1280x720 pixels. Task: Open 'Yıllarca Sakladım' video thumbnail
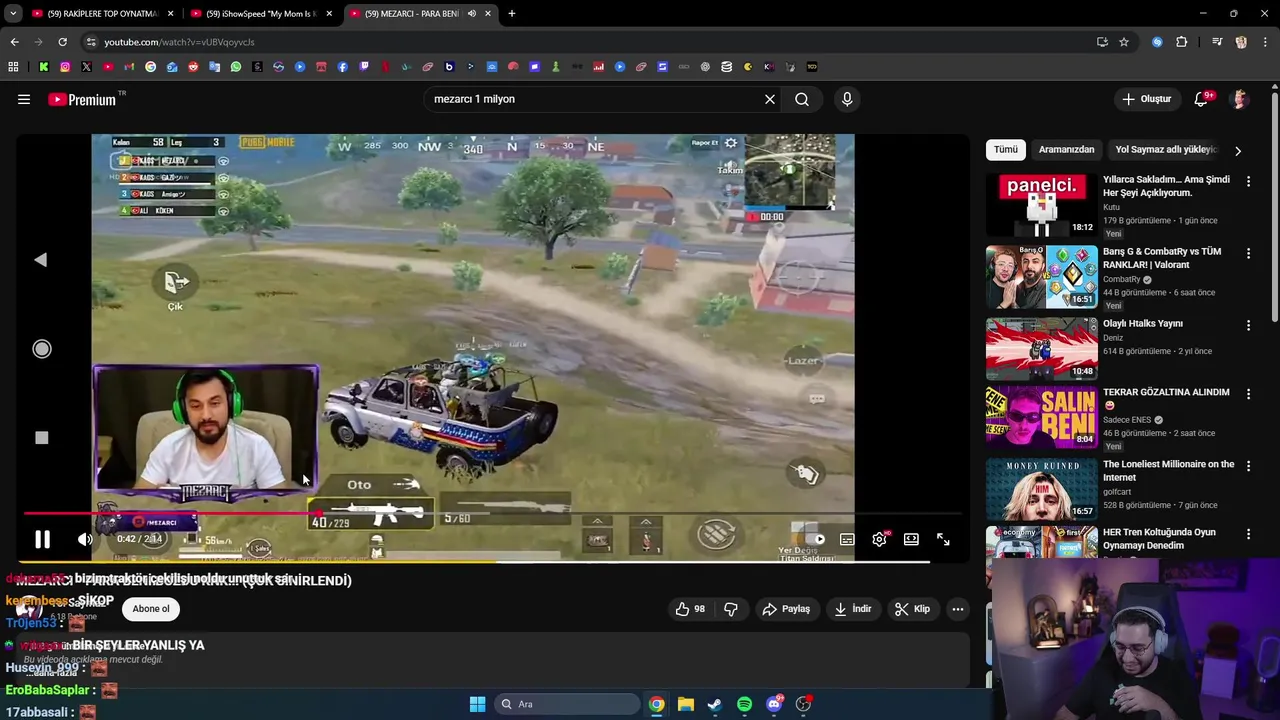pyautogui.click(x=1041, y=205)
